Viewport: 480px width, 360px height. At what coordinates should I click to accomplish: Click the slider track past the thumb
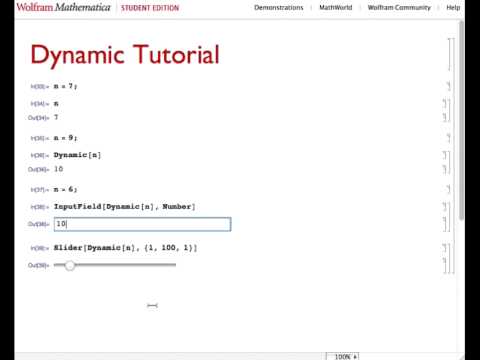point(125,265)
